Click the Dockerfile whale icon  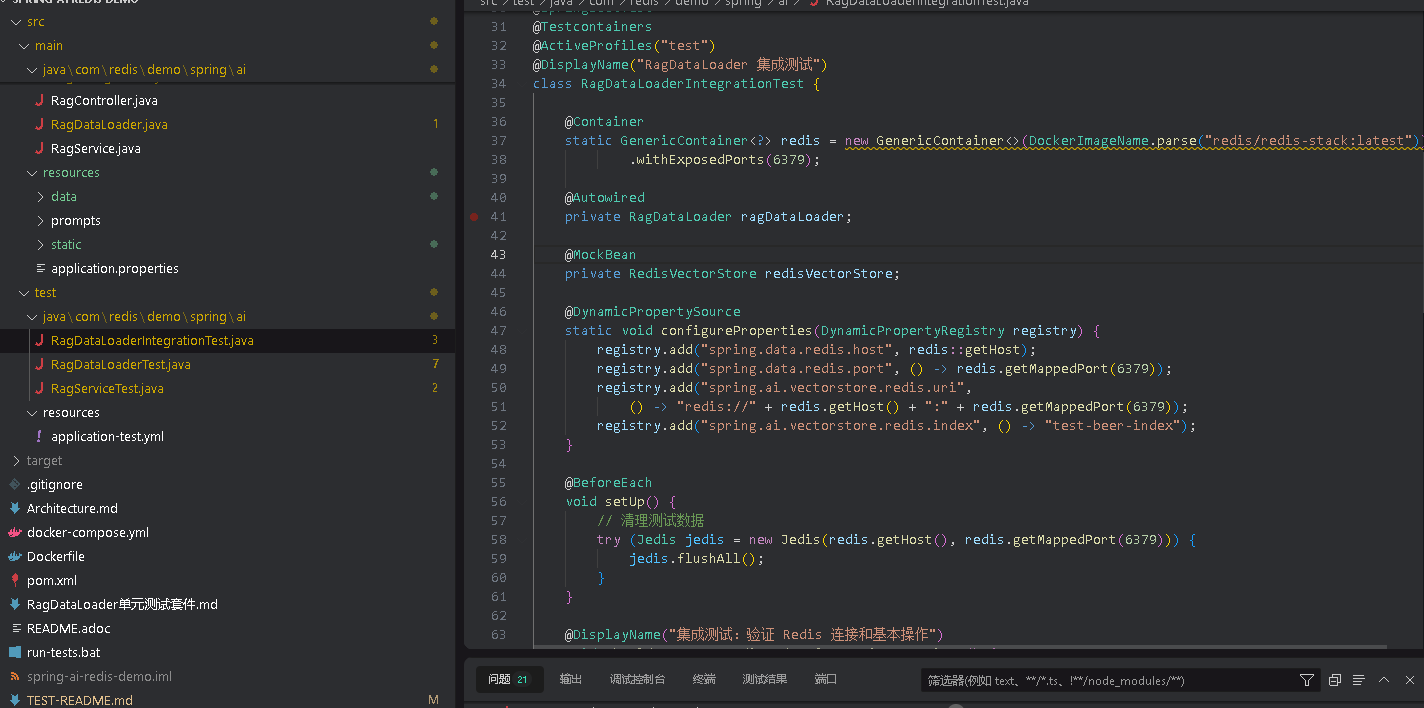point(15,557)
